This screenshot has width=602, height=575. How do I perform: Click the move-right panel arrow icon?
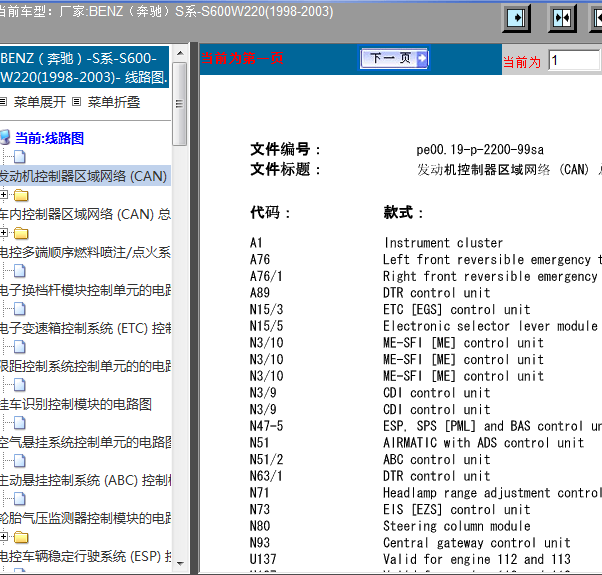pos(516,18)
